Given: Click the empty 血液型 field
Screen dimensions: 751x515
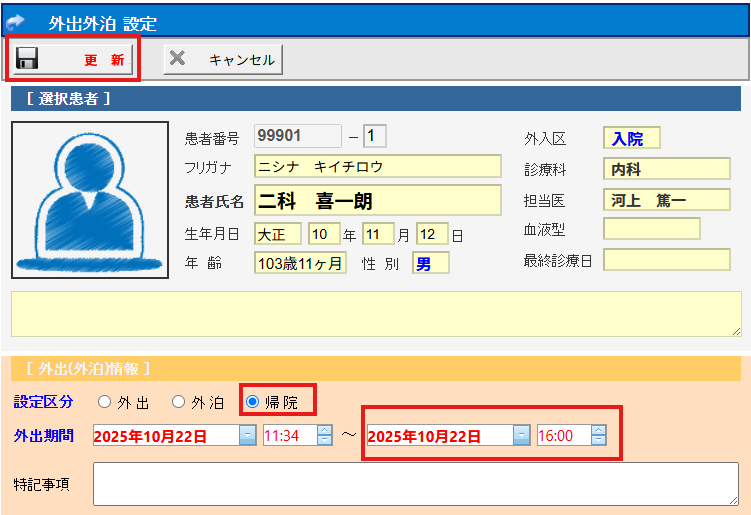Looking at the screenshot, I should [651, 229].
